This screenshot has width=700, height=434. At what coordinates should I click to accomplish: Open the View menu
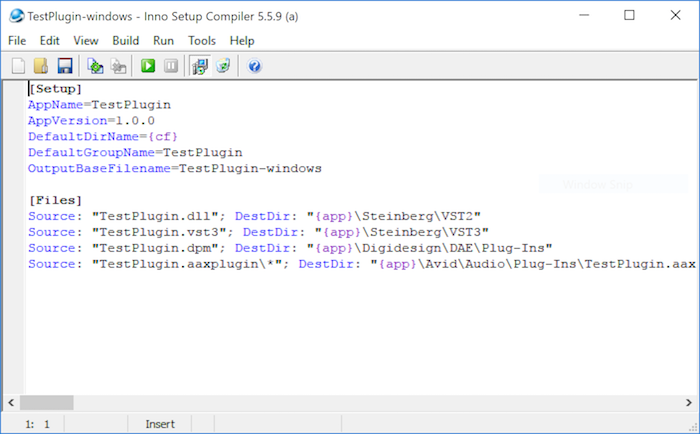coord(86,41)
